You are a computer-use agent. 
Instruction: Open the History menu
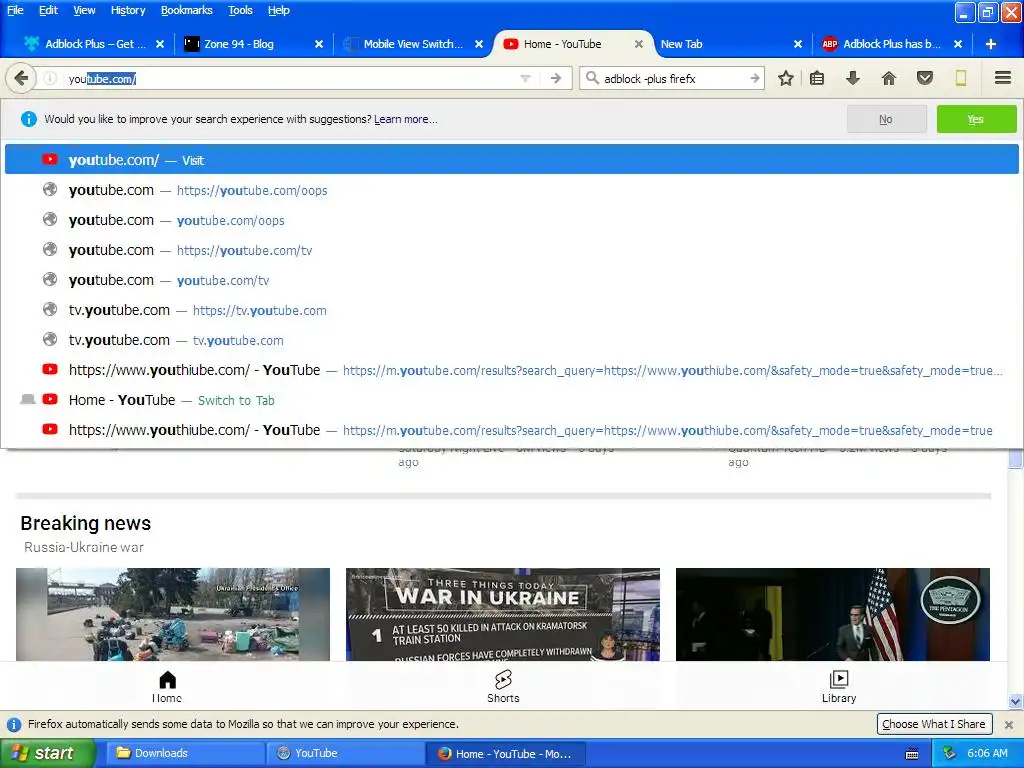coord(128,10)
